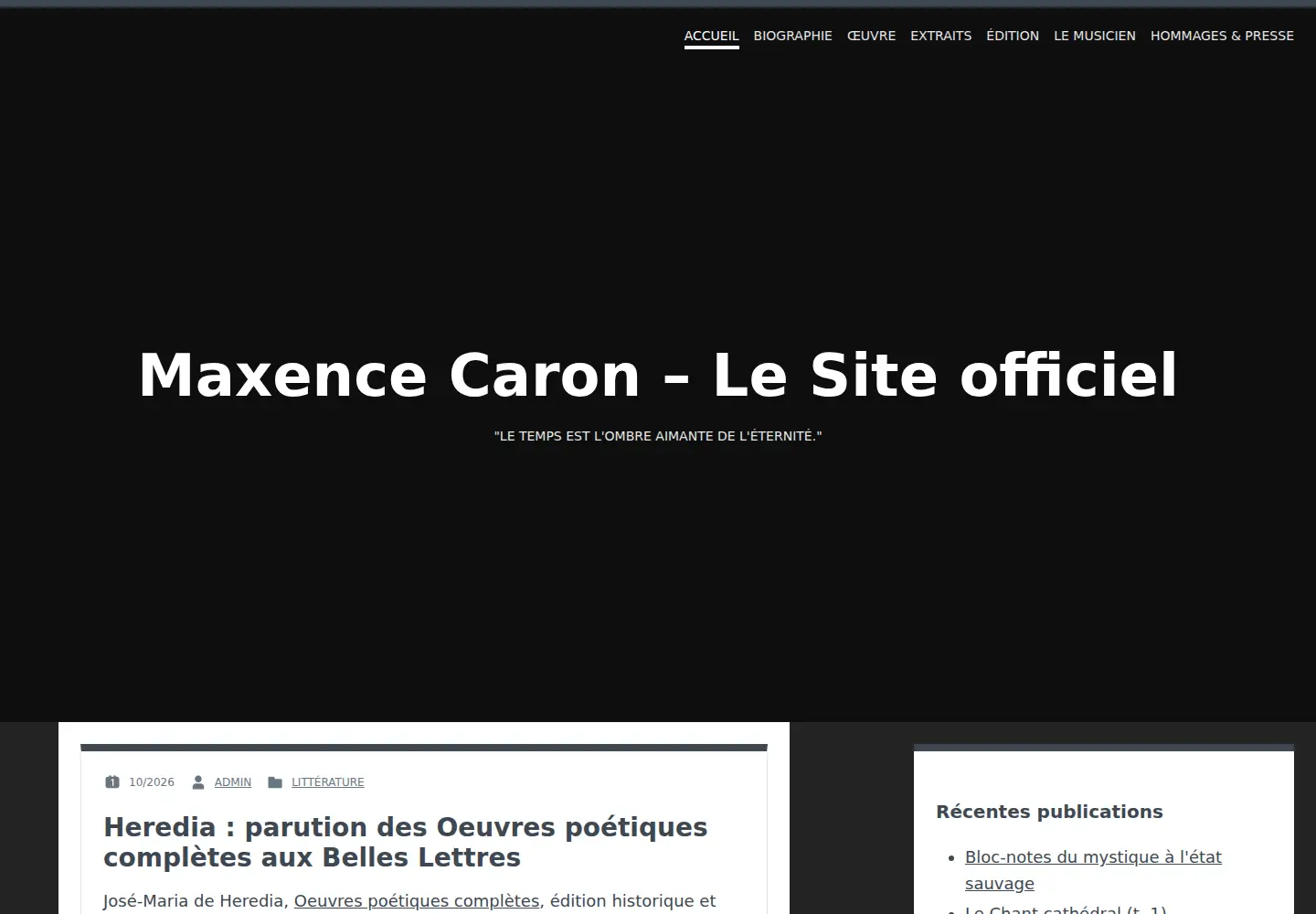Open HOMMAGES & PRESSE page
This screenshot has width=1316, height=914.
[x=1222, y=36]
